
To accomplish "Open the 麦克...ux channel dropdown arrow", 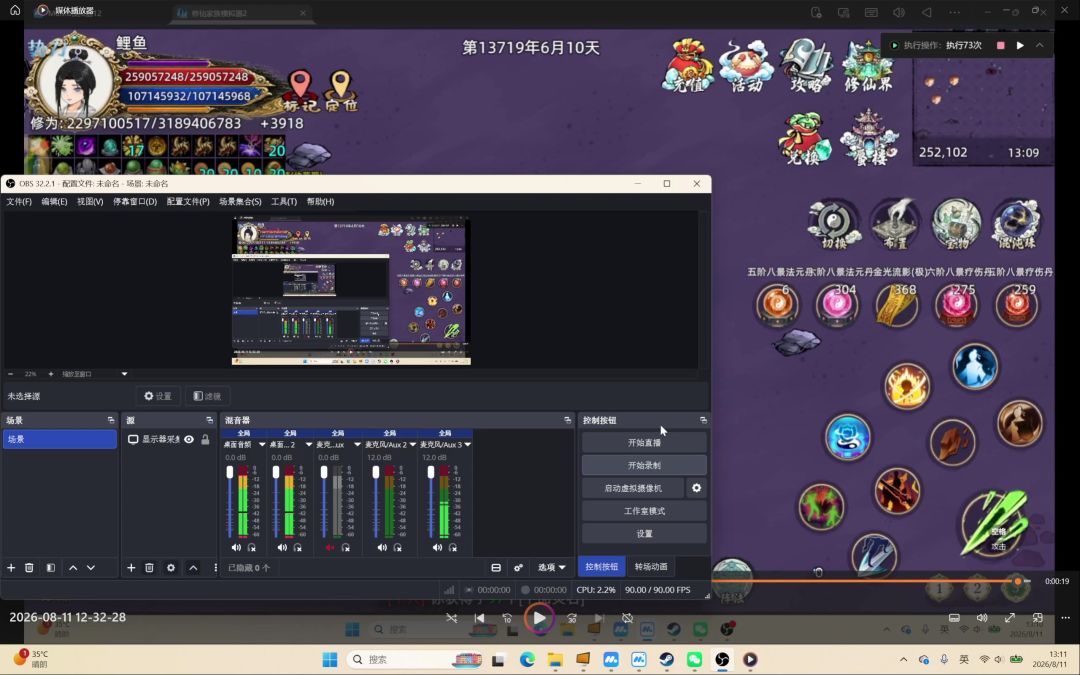I will 357,445.
